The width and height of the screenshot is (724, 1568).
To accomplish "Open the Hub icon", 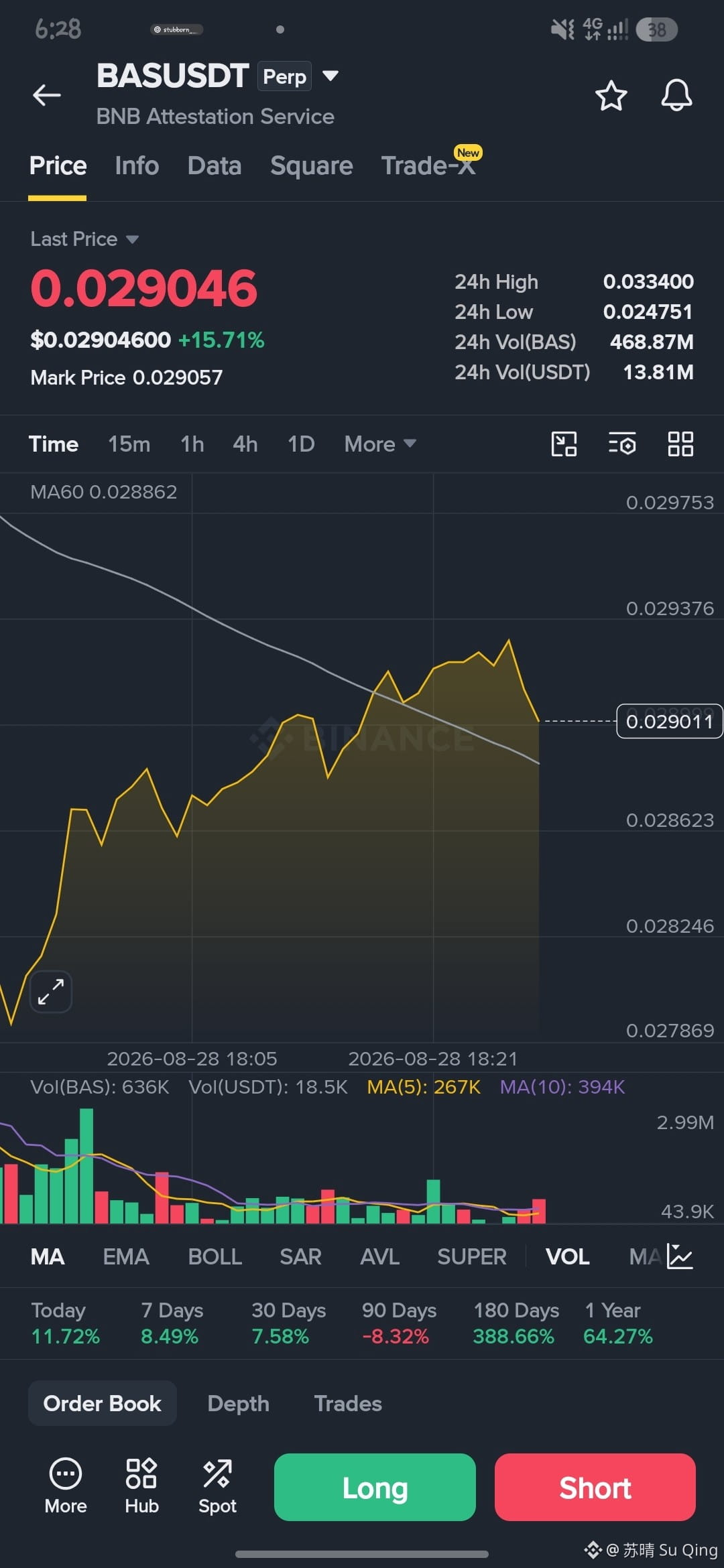I will coord(141,1486).
